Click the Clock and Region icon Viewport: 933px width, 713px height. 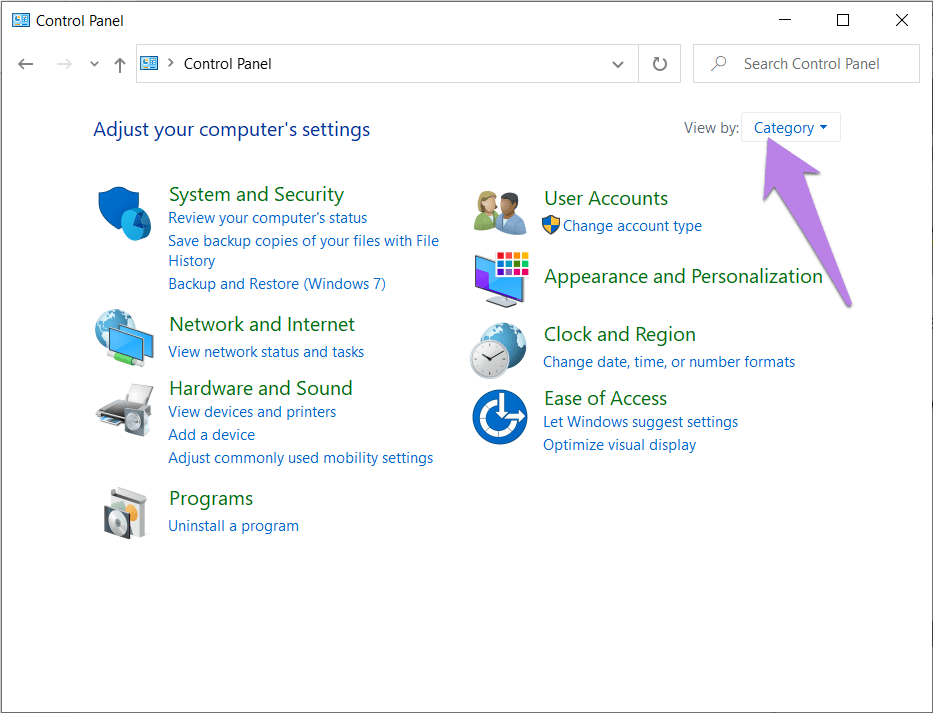(x=497, y=349)
